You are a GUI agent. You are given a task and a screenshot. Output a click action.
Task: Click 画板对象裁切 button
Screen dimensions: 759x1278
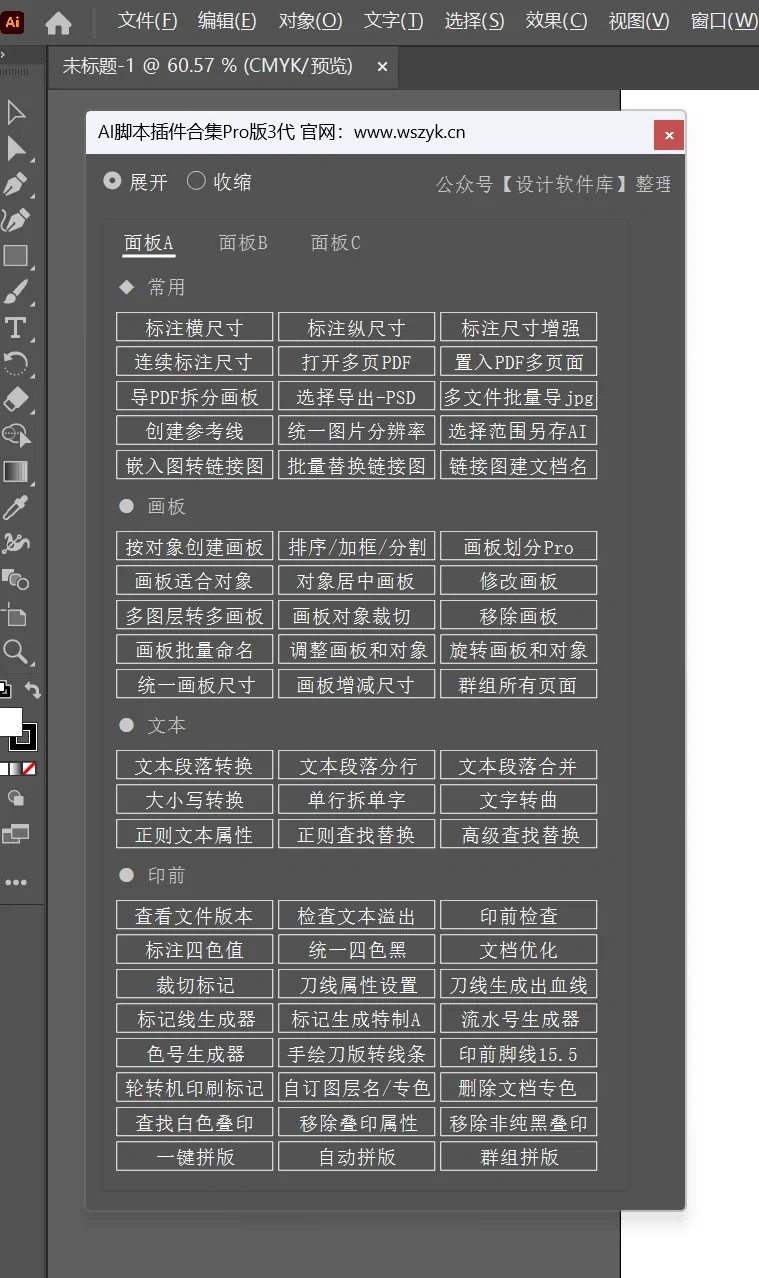357,615
